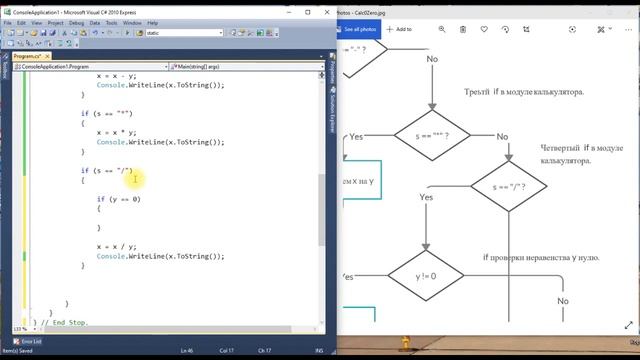Click the Paste toolbar icon
The image size is (640, 360).
(83, 33)
